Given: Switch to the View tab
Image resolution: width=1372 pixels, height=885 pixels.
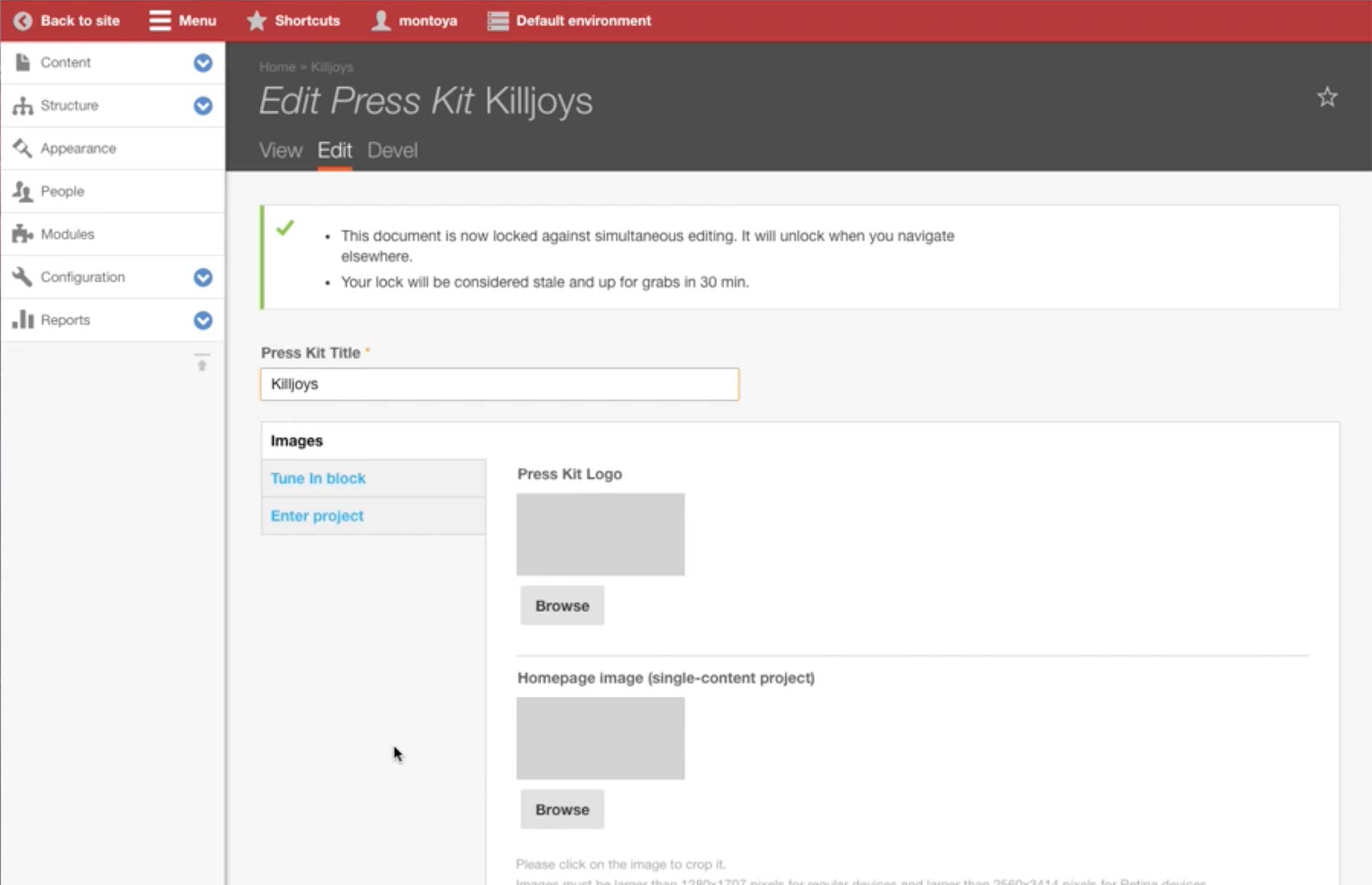Looking at the screenshot, I should (x=280, y=150).
